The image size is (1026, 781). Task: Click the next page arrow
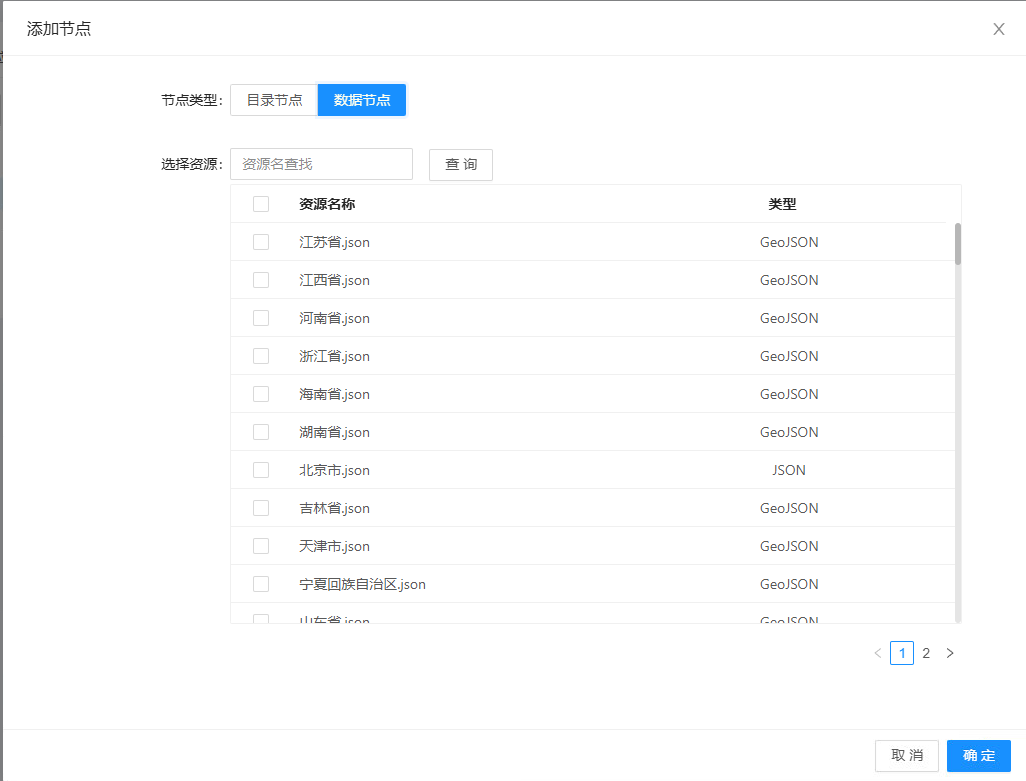coord(950,652)
